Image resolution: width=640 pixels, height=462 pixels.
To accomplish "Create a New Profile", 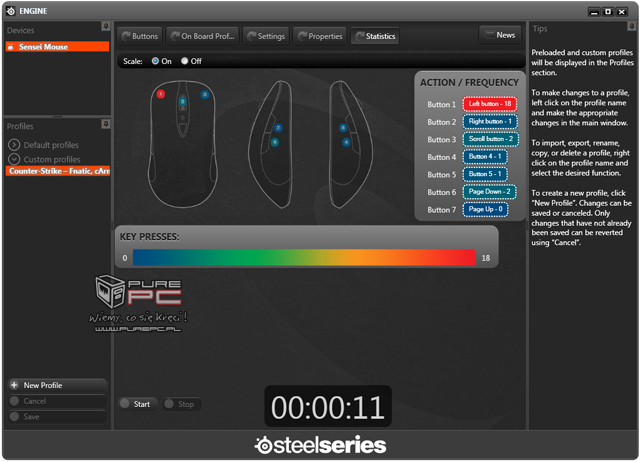I will point(57,385).
